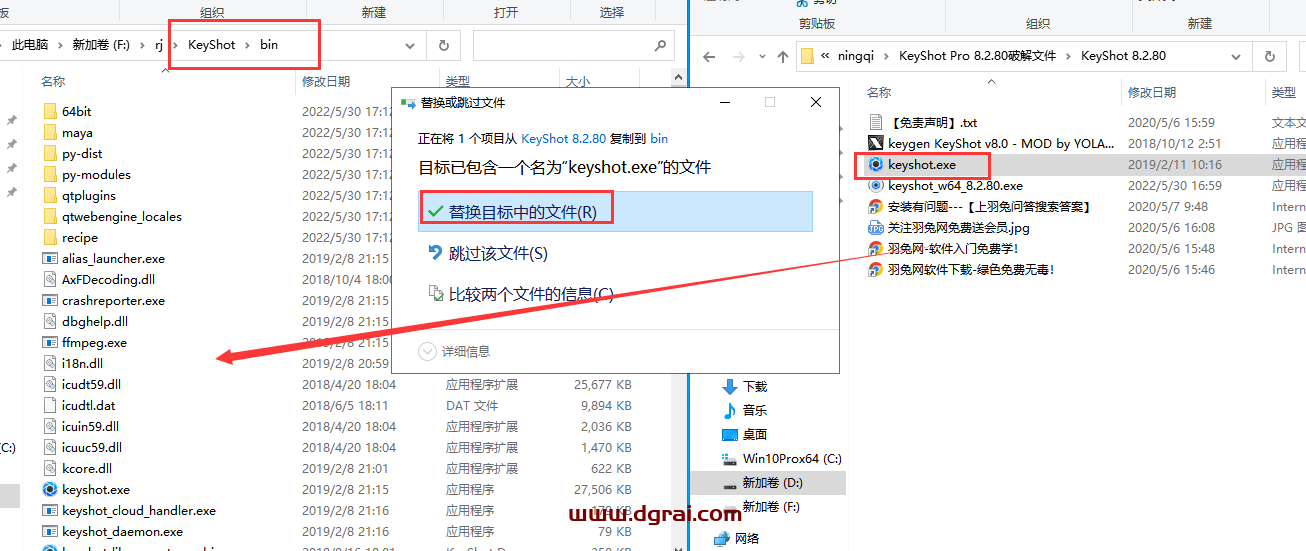Select the keyshot_daemon.exe file icon
This screenshot has height=551, width=1306.
click(50, 531)
